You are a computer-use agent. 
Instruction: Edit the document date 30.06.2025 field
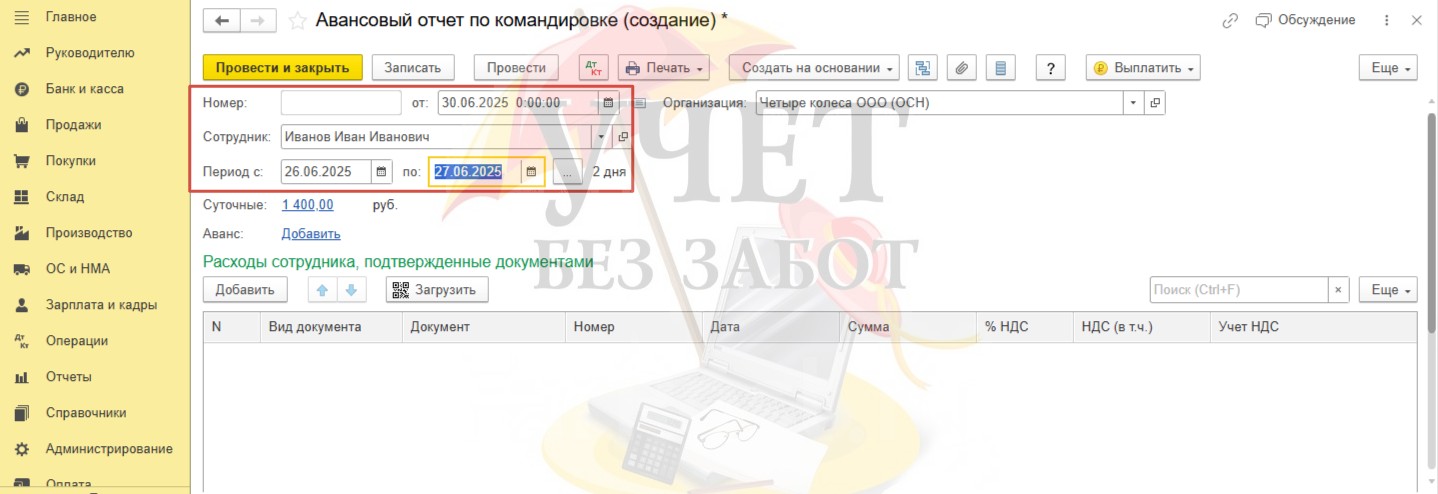[x=518, y=102]
